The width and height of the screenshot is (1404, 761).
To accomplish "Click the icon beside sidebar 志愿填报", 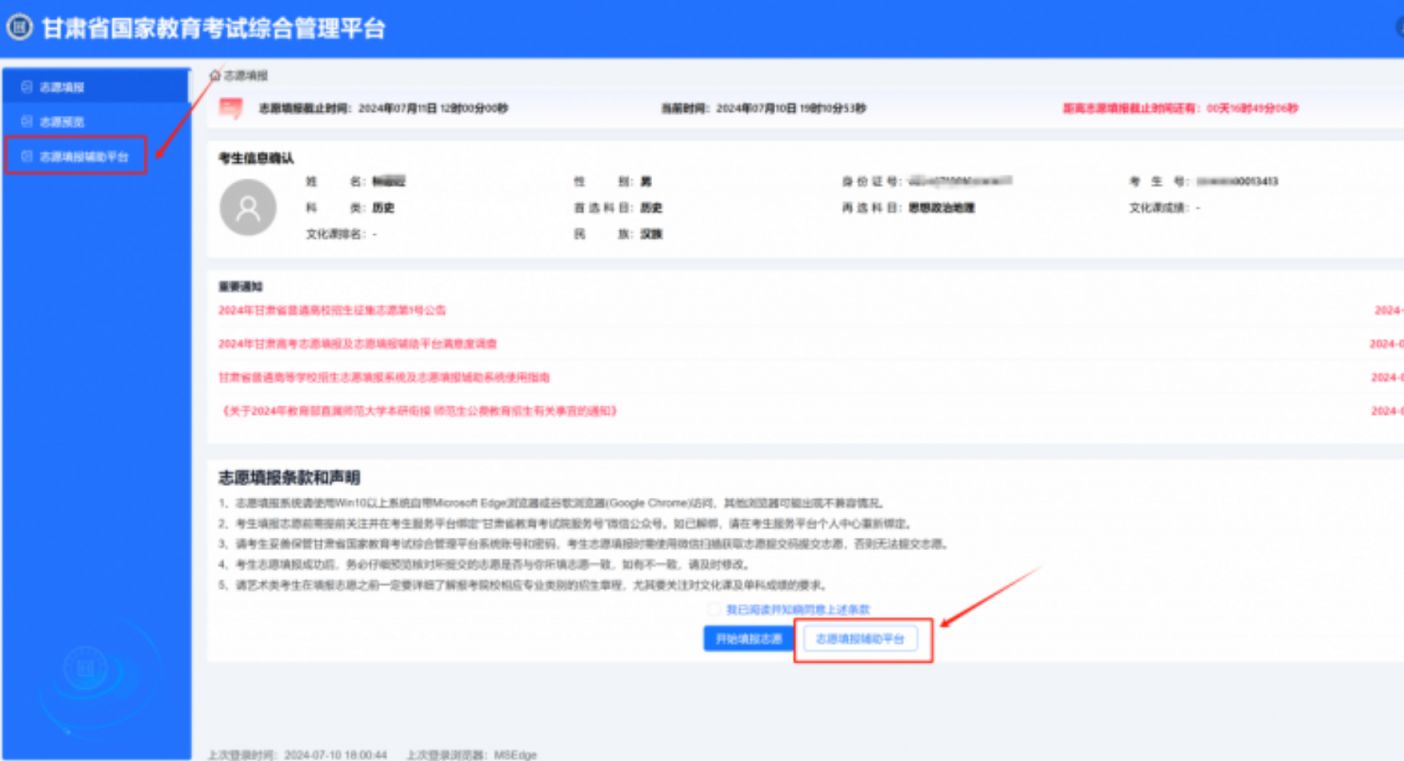I will (27, 87).
